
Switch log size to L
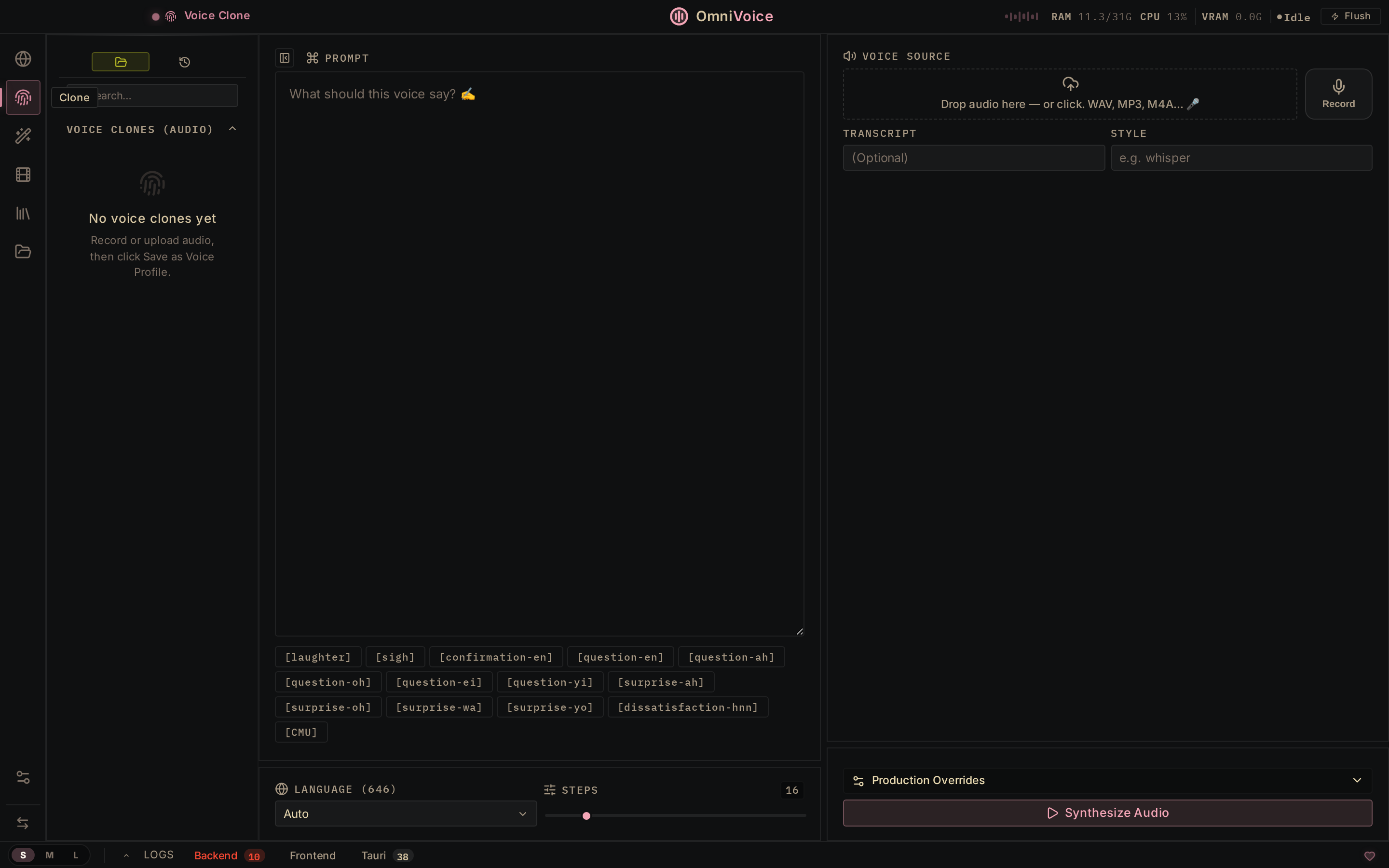[x=75, y=855]
